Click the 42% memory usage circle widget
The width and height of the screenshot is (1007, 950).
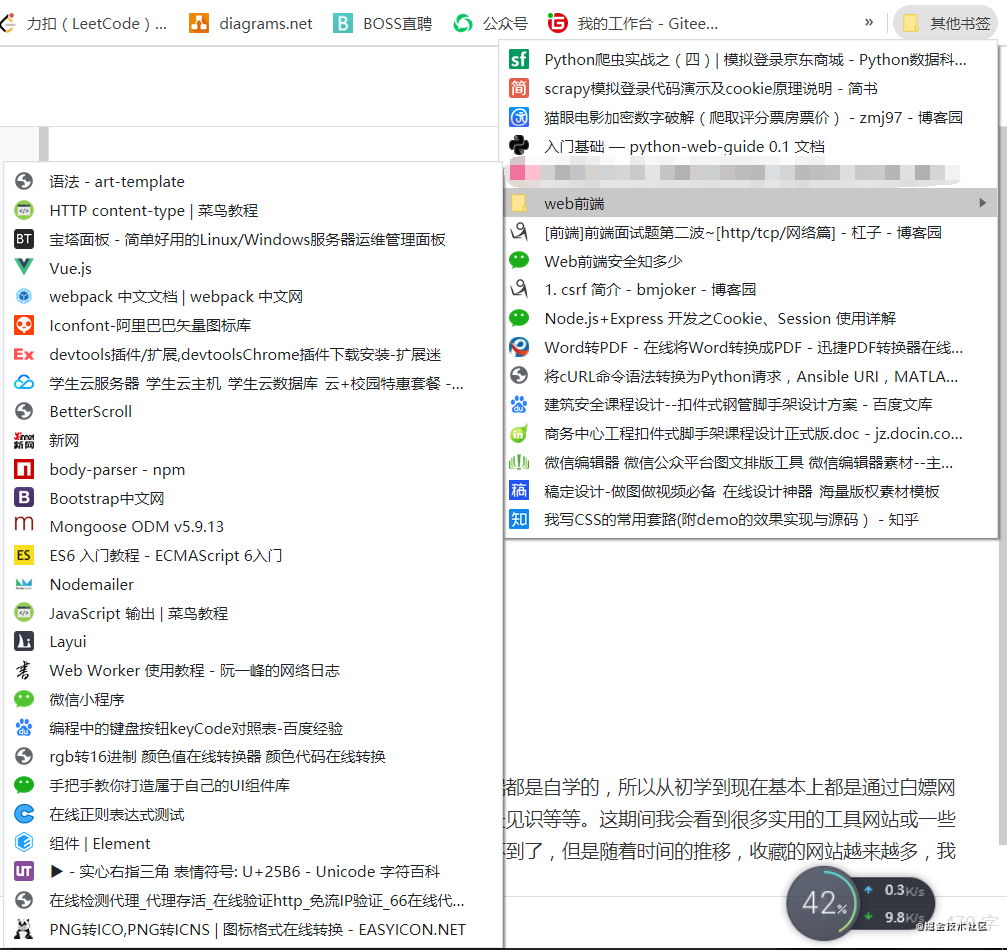pos(823,903)
